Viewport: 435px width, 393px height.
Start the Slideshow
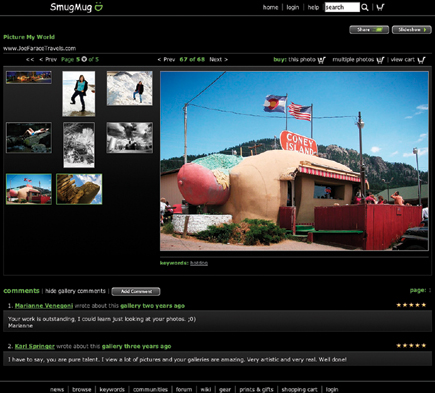tap(412, 30)
